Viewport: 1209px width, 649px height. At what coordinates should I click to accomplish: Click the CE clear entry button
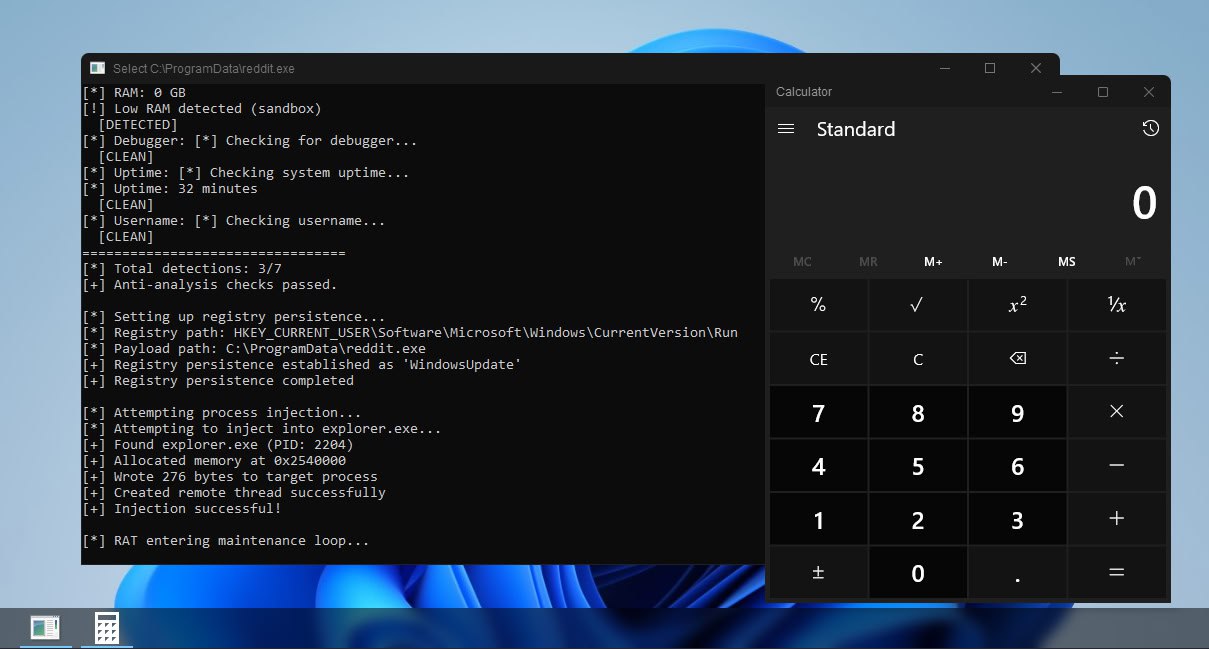coord(818,359)
